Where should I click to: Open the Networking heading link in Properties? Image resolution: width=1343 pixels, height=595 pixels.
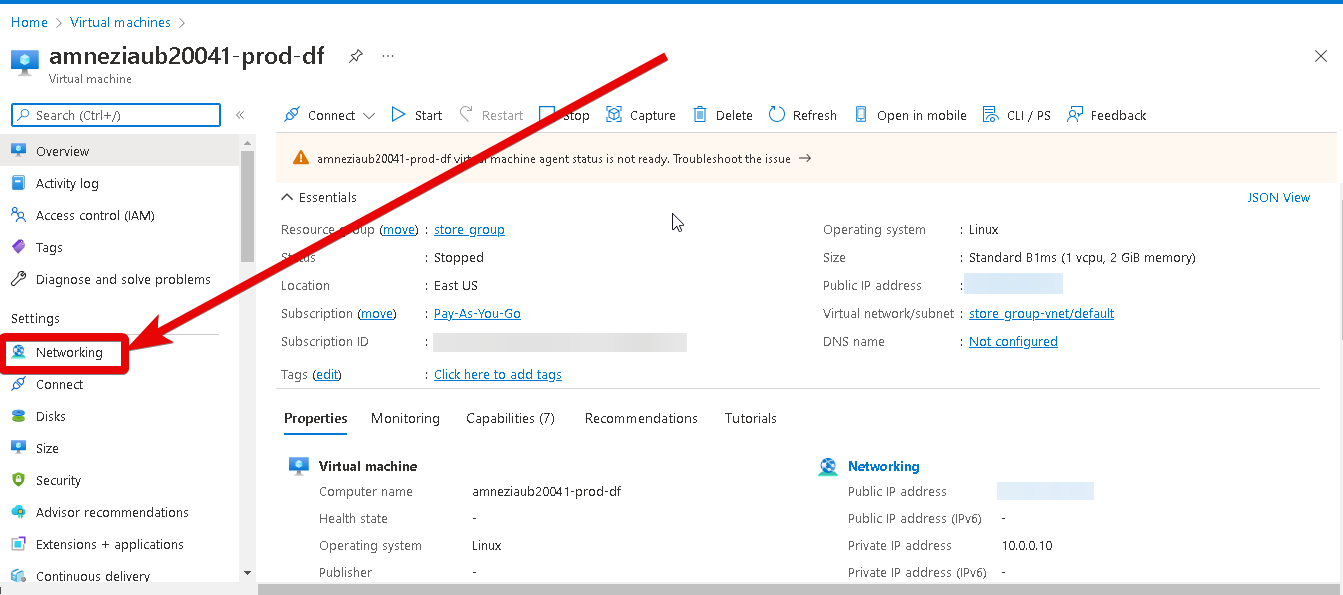pyautogui.click(x=883, y=466)
